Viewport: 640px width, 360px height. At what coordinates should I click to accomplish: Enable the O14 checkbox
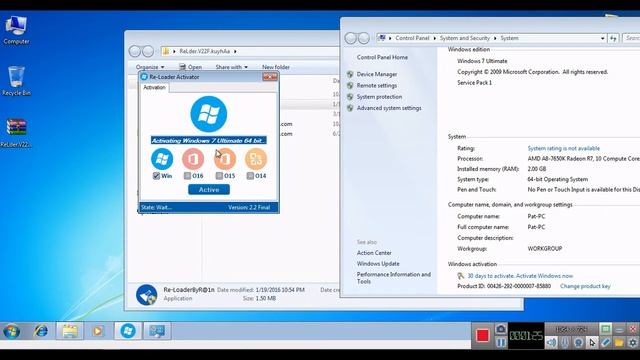click(250, 176)
